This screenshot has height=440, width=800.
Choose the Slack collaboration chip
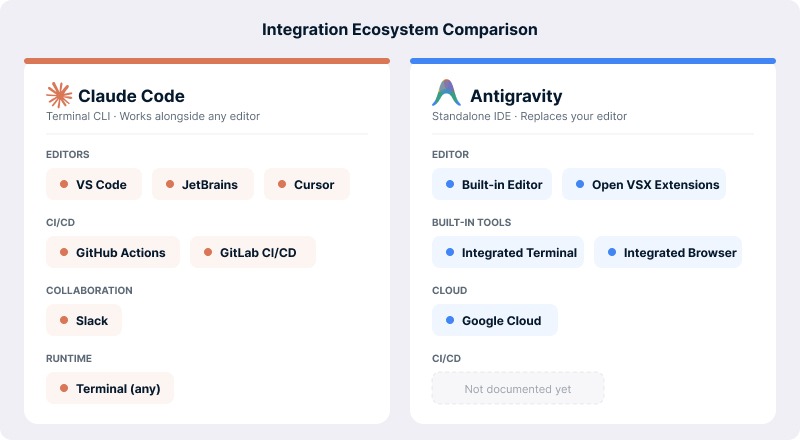tap(84, 320)
